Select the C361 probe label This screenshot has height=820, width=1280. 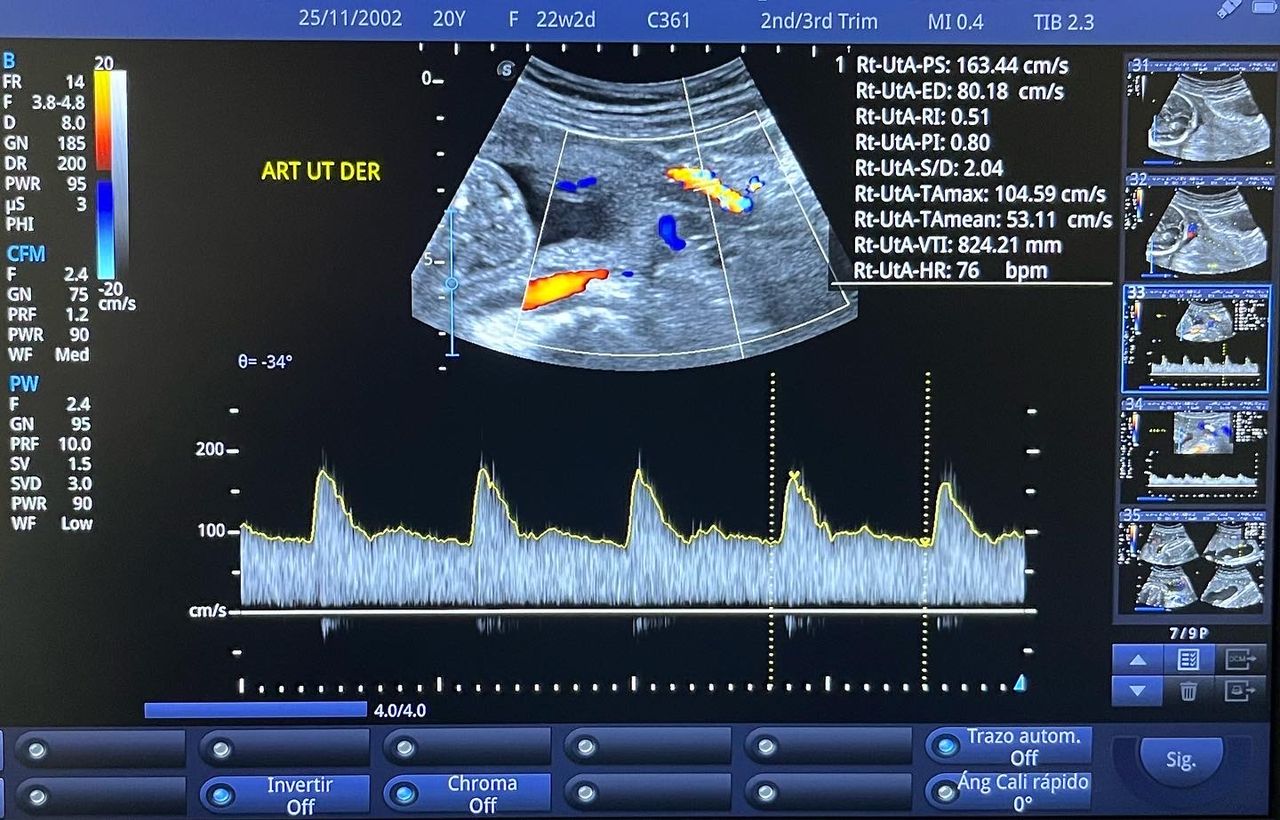tap(667, 20)
